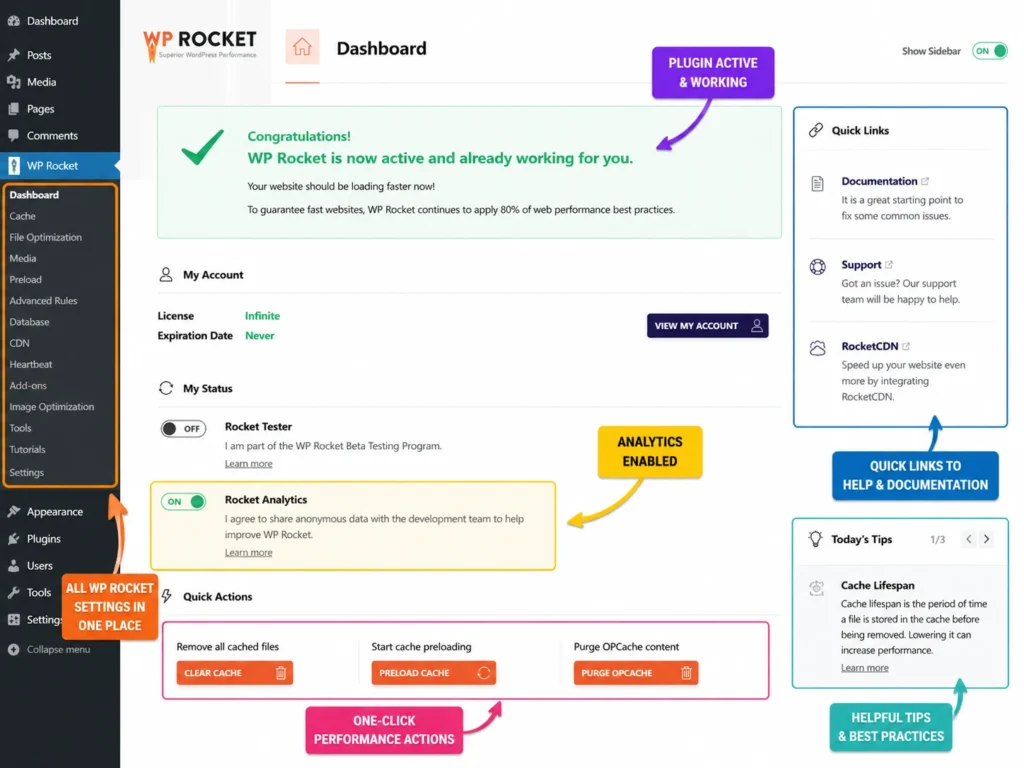Open external link icon next to RocketCDN
This screenshot has height=768, width=1024.
tap(906, 346)
